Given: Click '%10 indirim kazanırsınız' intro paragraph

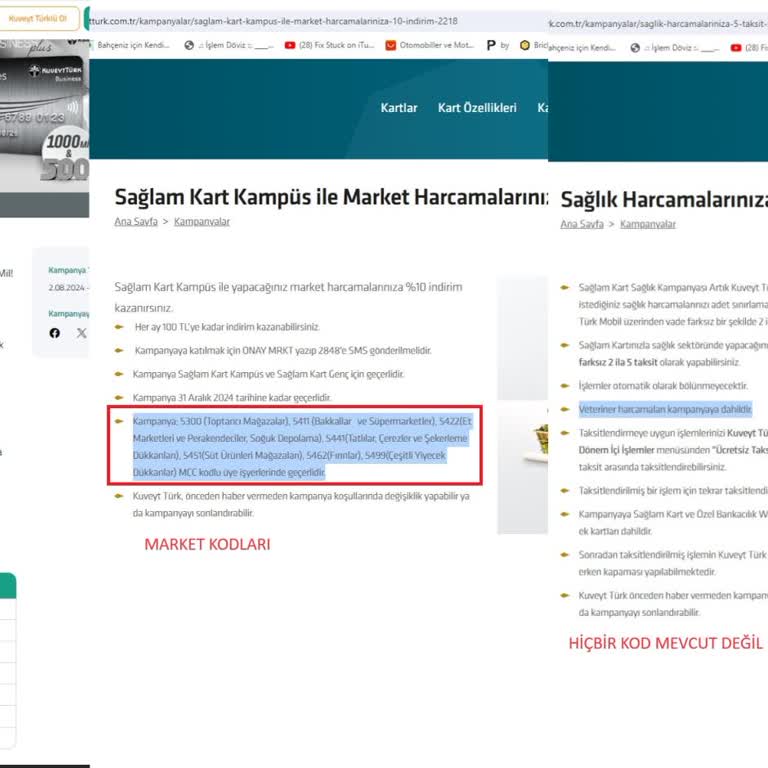Looking at the screenshot, I should [288, 297].
